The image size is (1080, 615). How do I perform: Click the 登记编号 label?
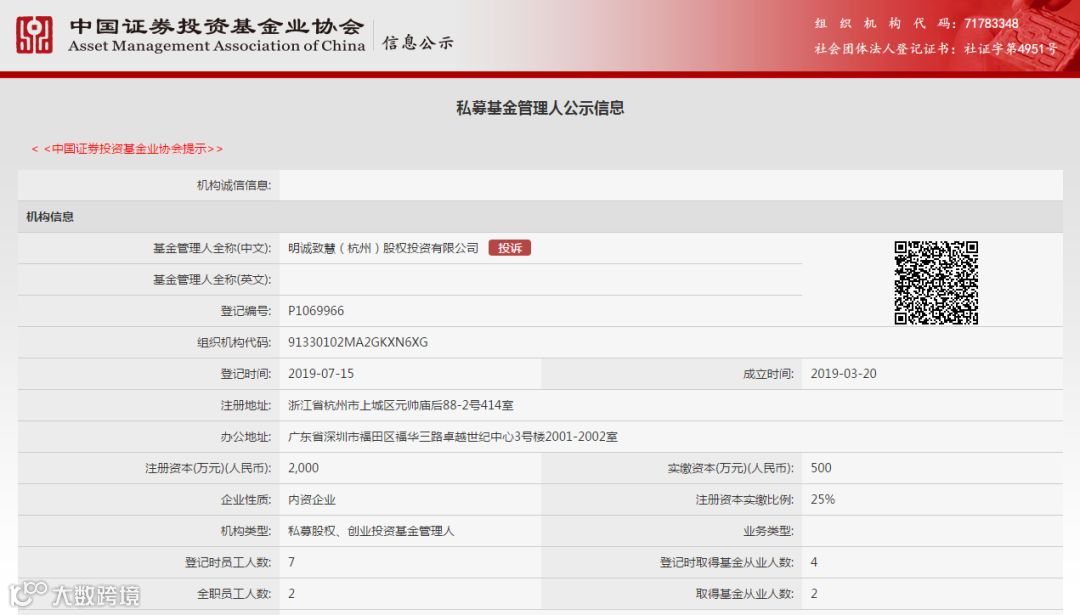245,311
